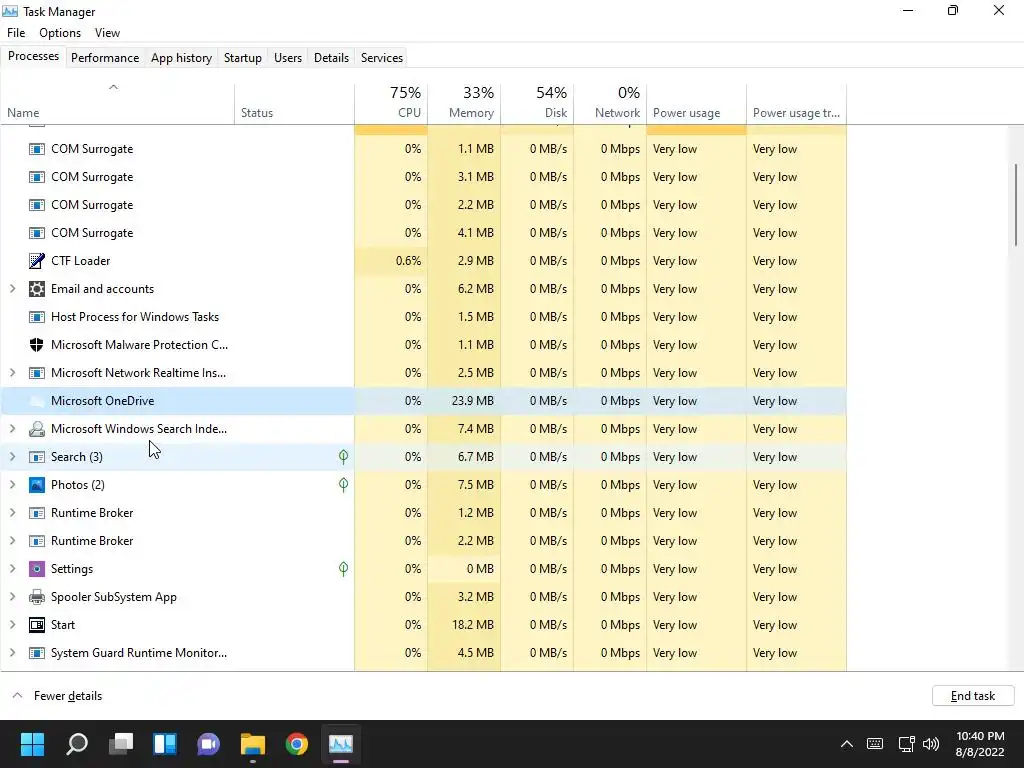1024x768 pixels.
Task: Show hidden tray icons chevron
Action: [846, 744]
